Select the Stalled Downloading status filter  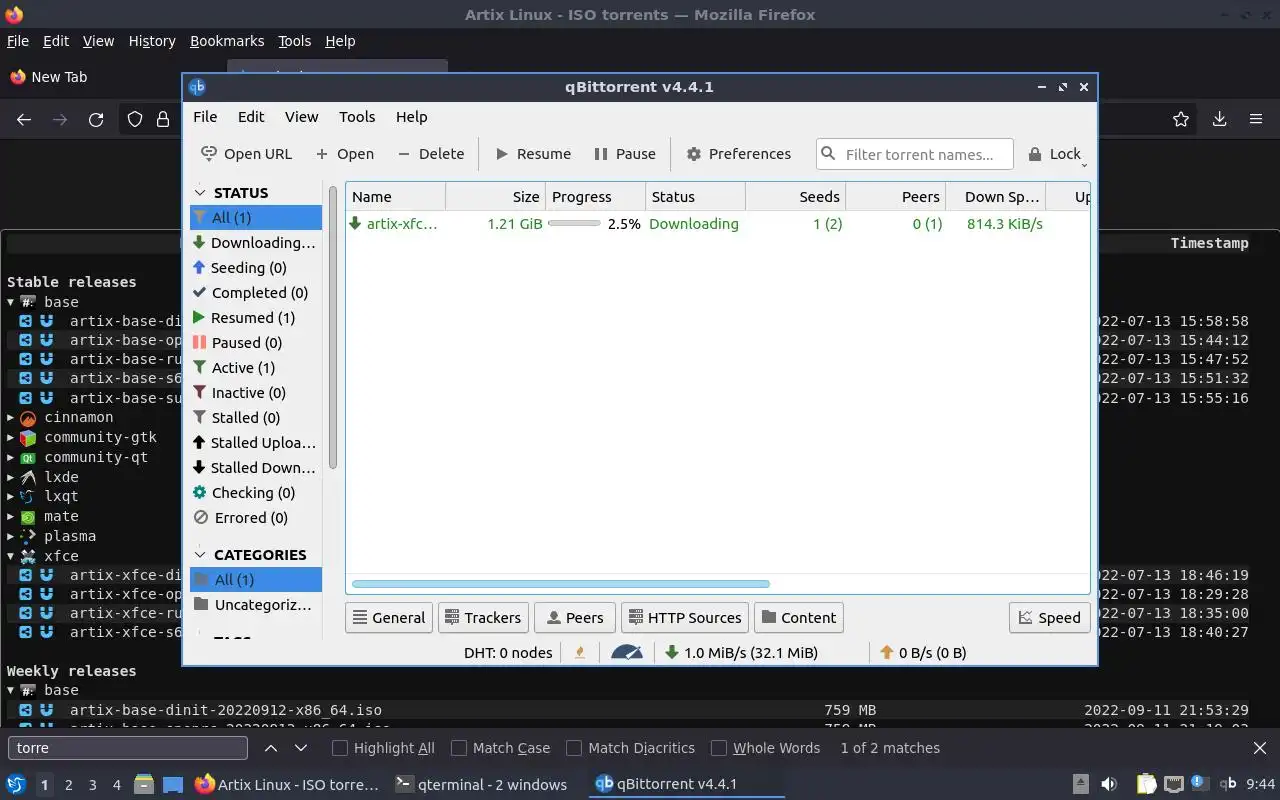point(256,468)
